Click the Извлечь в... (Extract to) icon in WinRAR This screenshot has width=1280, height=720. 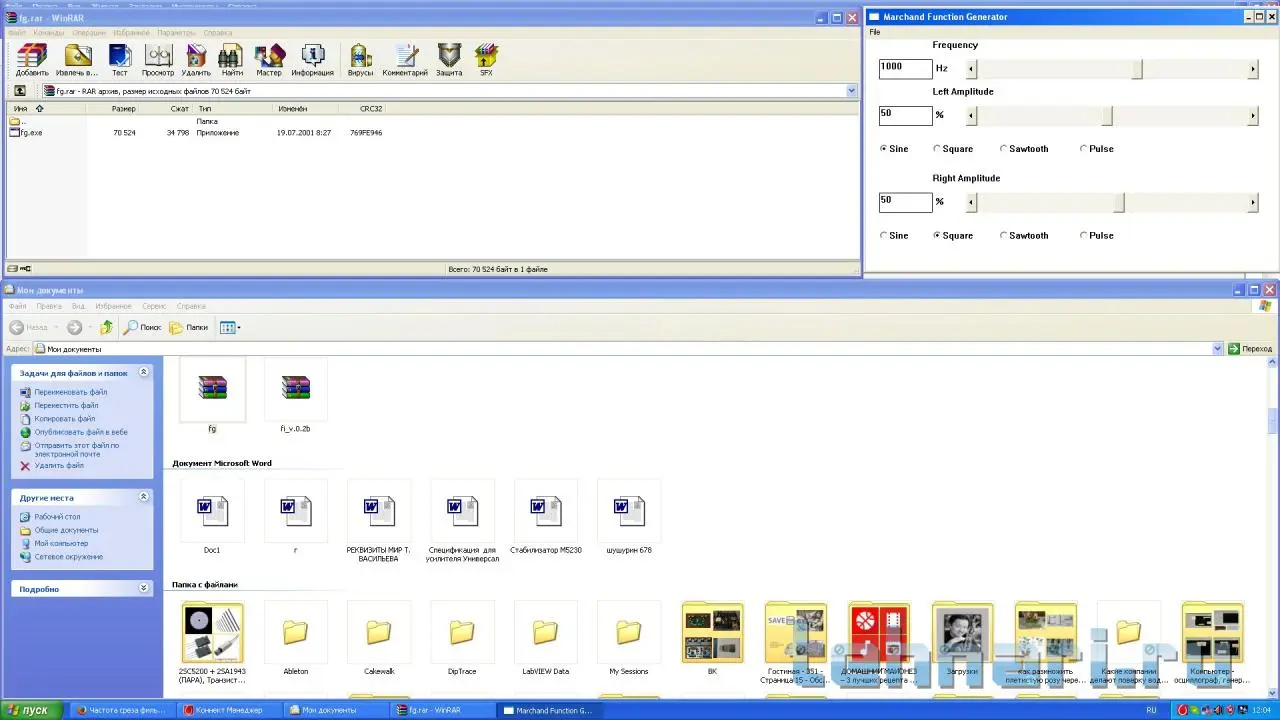point(76,60)
